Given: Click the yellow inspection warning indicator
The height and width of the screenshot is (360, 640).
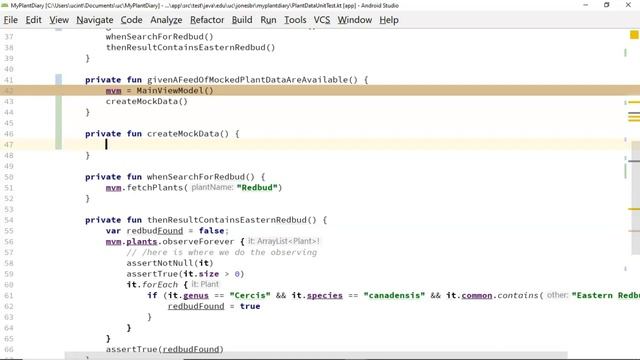Looking at the screenshot, I should (634, 35).
